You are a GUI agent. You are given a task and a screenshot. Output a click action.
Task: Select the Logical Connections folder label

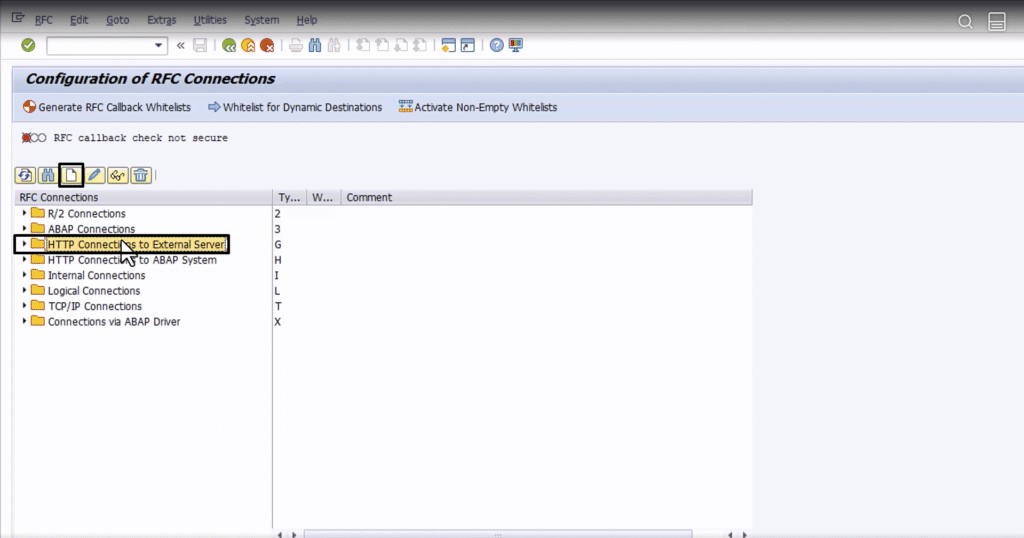[x=94, y=291]
